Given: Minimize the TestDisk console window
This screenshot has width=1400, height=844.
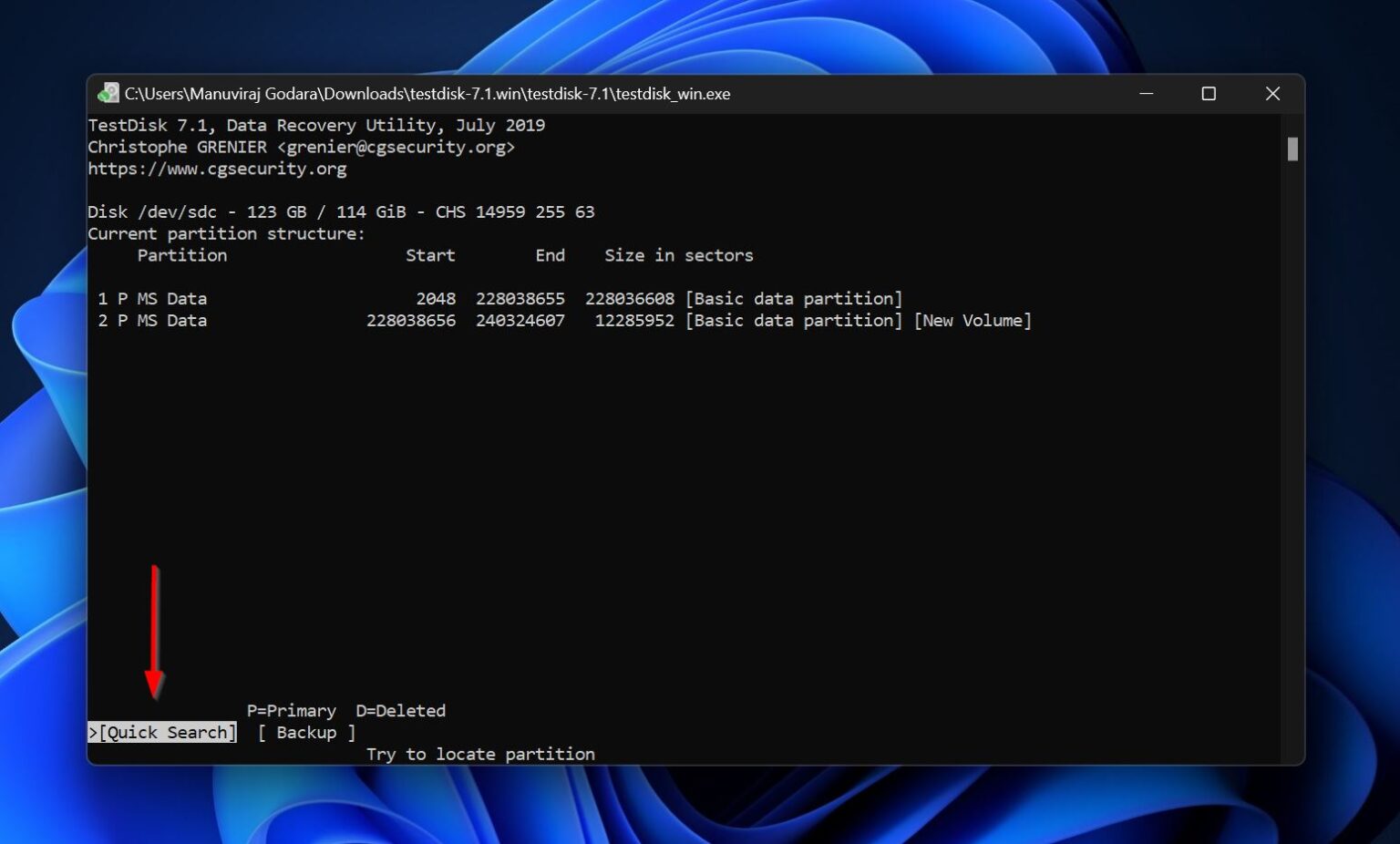Looking at the screenshot, I should [x=1146, y=93].
